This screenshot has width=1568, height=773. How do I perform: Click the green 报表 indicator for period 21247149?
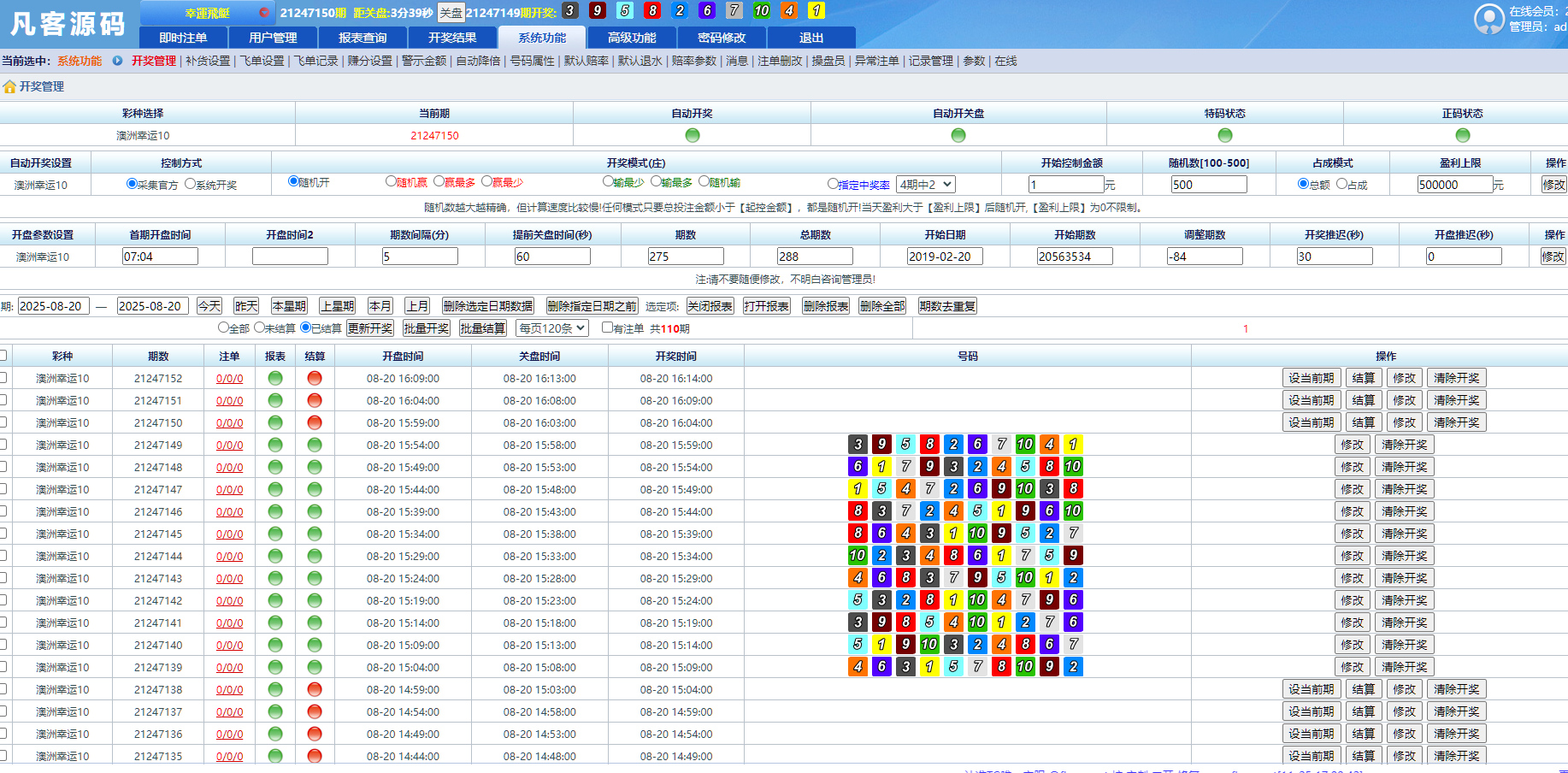[274, 444]
